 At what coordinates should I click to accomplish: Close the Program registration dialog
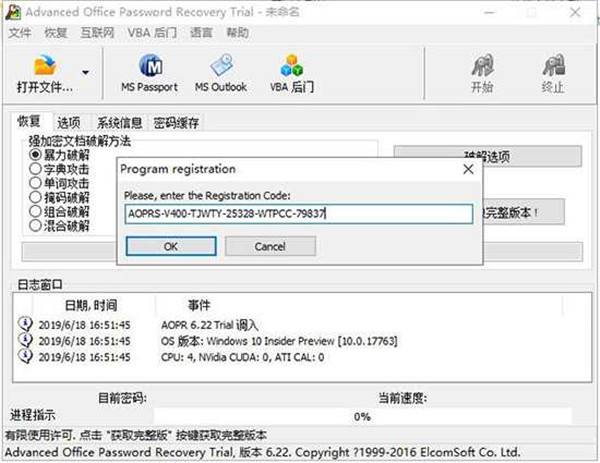468,169
